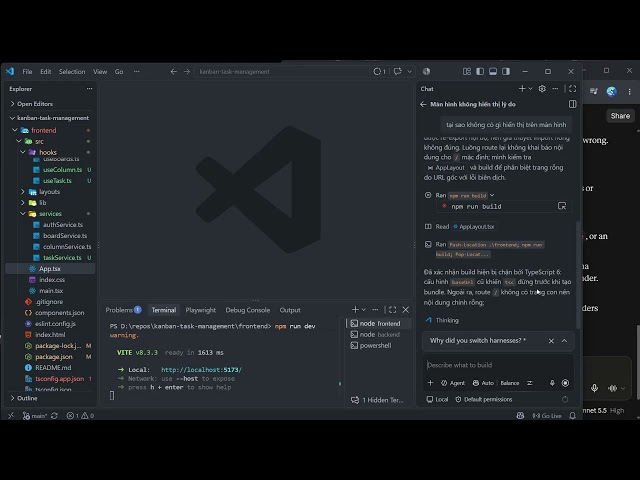Open Explorer views and more actions ellipsis
The image size is (640, 480).
coord(89,89)
